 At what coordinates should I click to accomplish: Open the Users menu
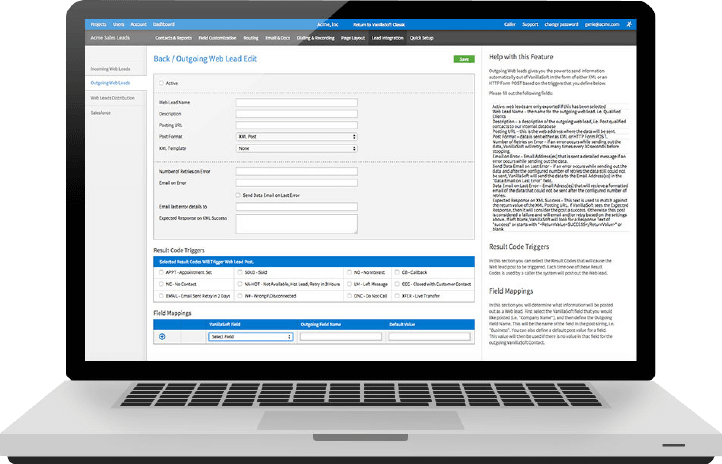click(118, 24)
